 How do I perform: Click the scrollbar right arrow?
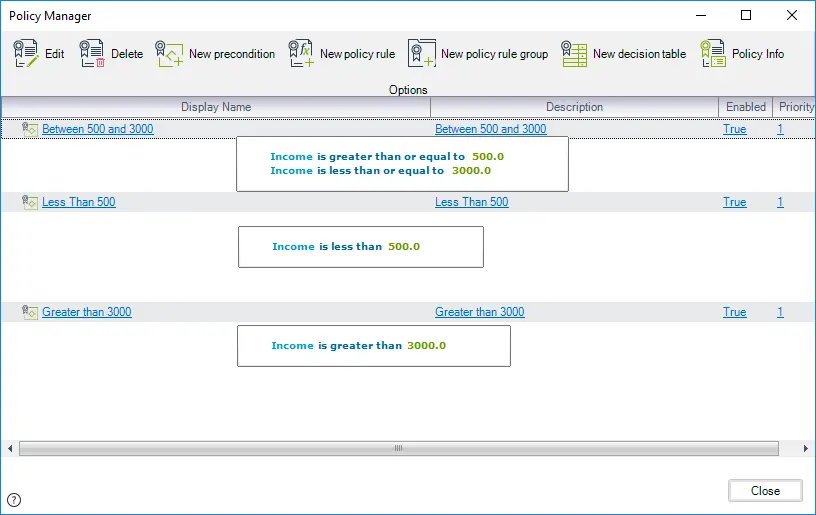pyautogui.click(x=806, y=448)
